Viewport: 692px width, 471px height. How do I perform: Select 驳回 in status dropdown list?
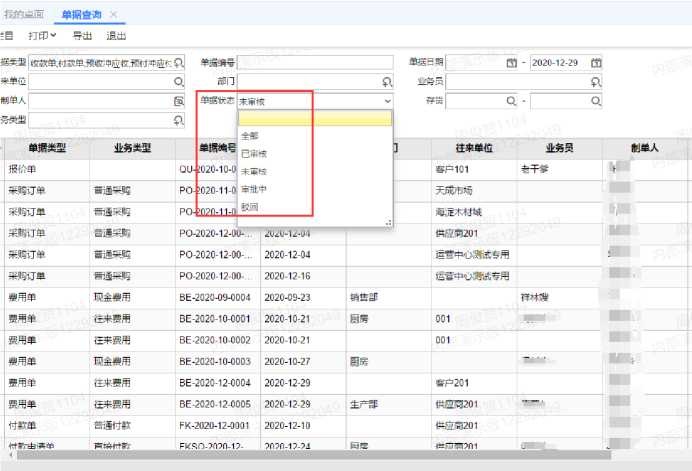(250, 207)
